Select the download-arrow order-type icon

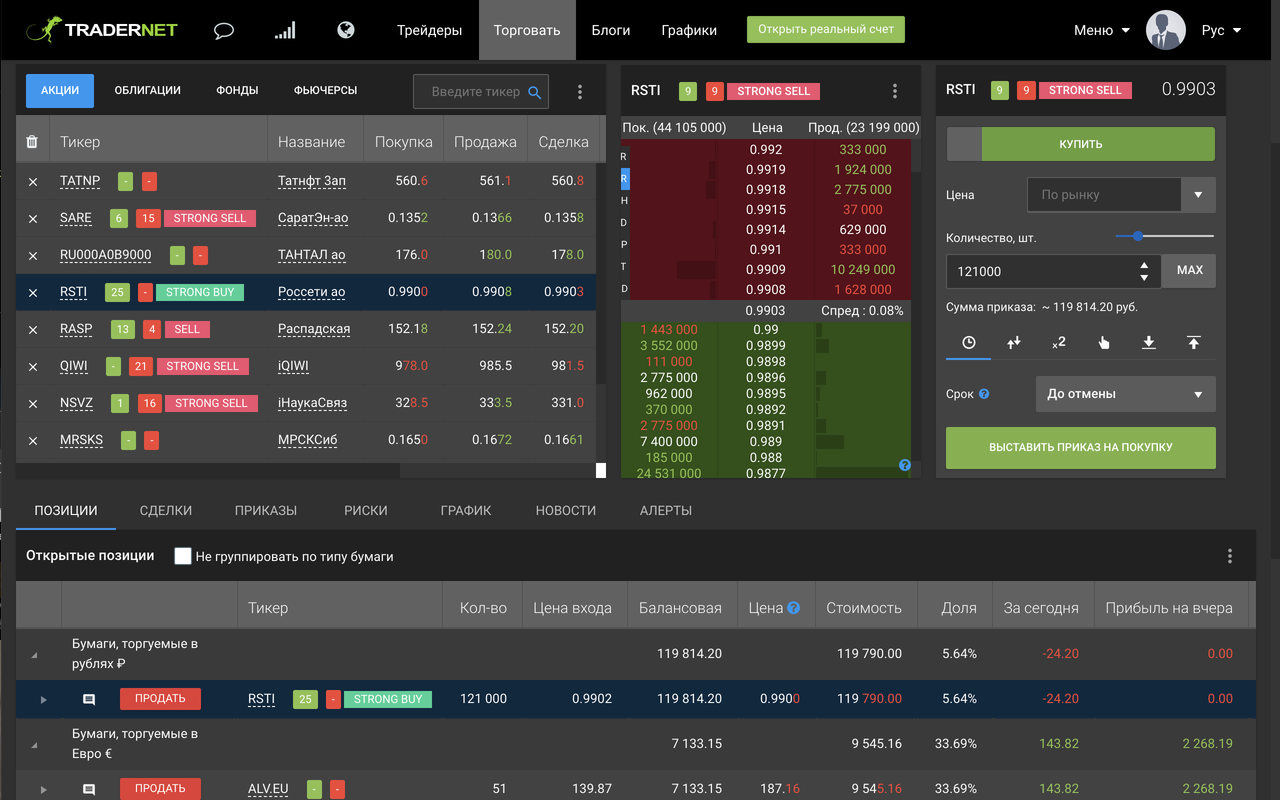pyautogui.click(x=1149, y=342)
